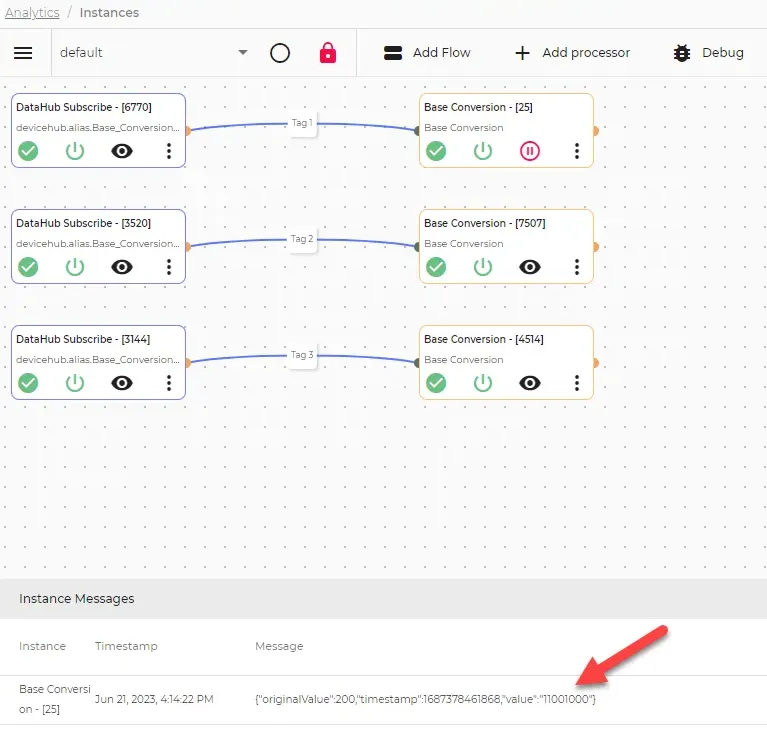The image size is (767, 743).
Task: Click the orange output port of DataHub Subscribe [3144]
Action: [x=187, y=363]
